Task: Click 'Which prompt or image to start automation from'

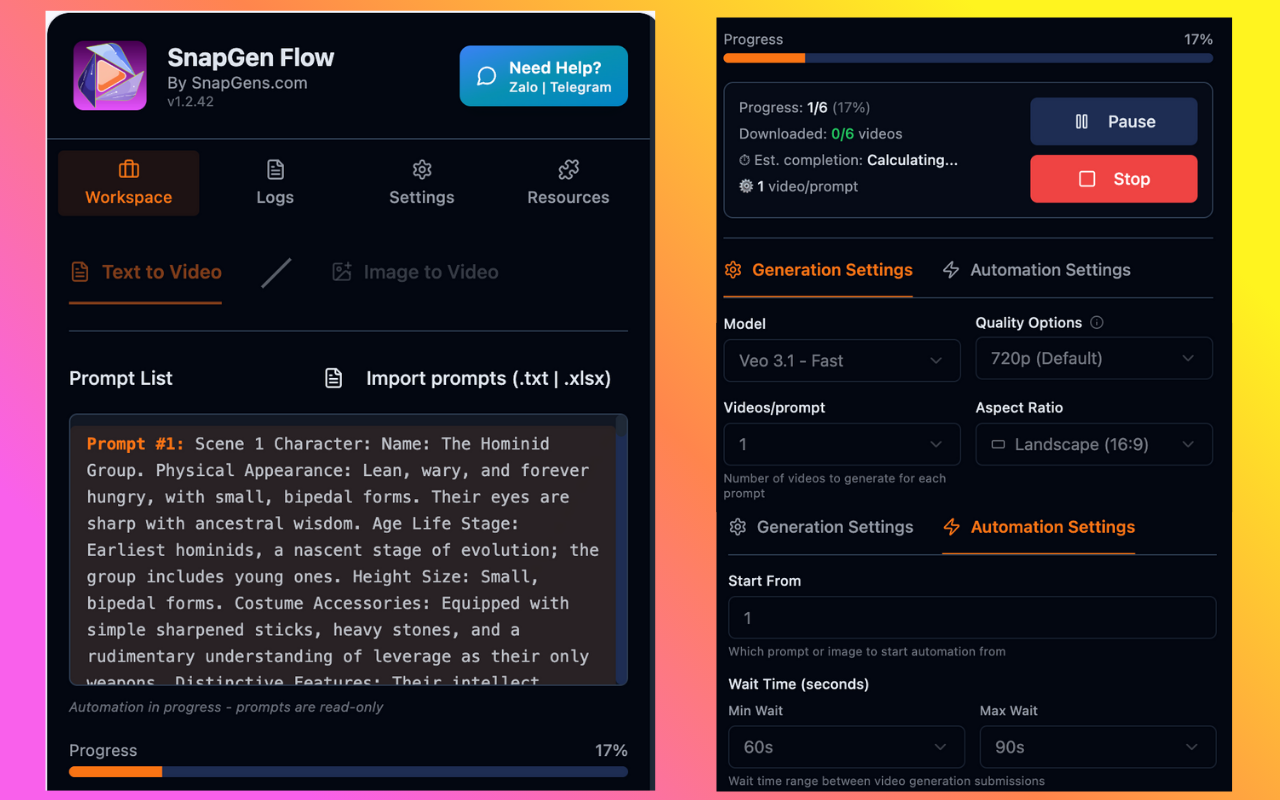Action: (x=867, y=651)
